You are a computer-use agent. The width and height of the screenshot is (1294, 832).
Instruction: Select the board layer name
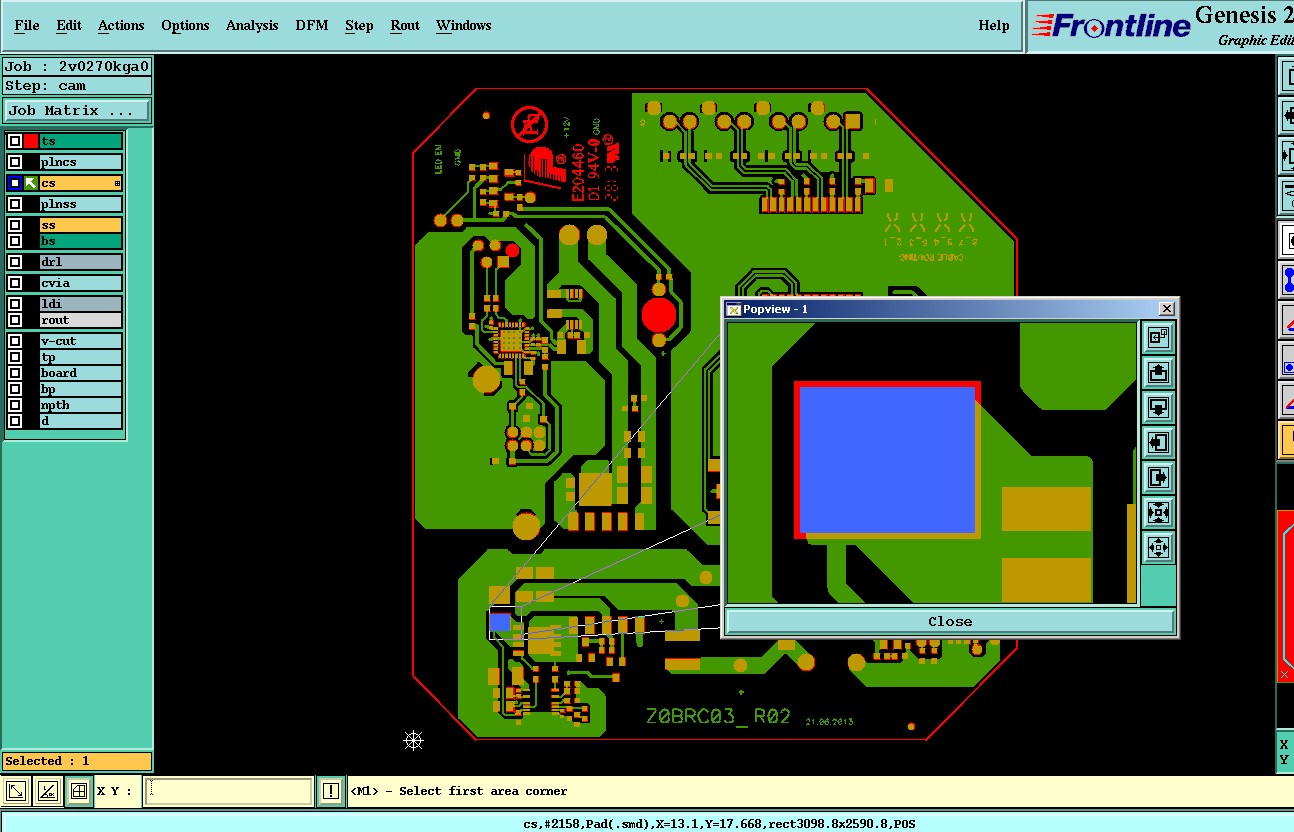pyautogui.click(x=81, y=373)
